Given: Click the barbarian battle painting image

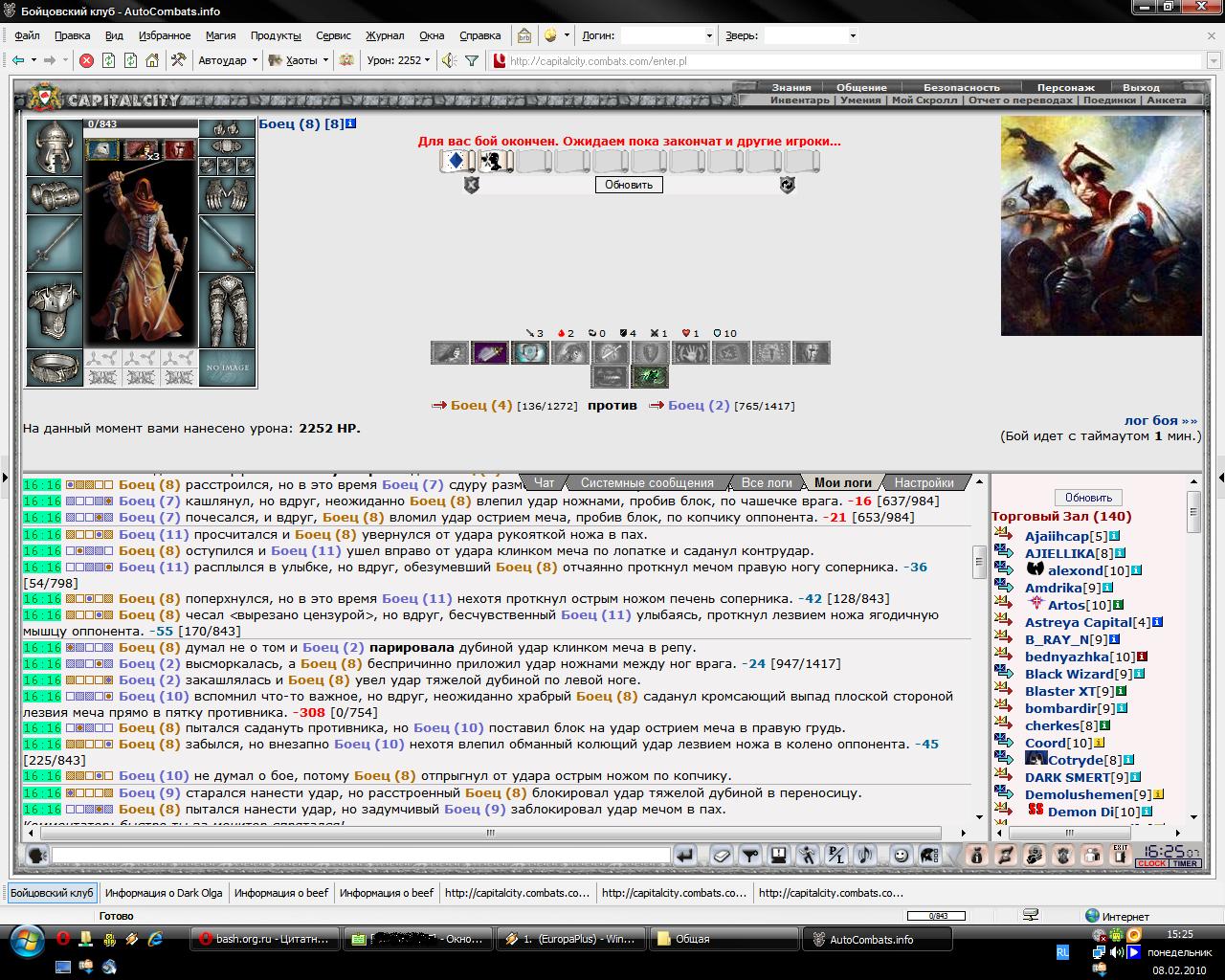Looking at the screenshot, I should pyautogui.click(x=1101, y=226).
